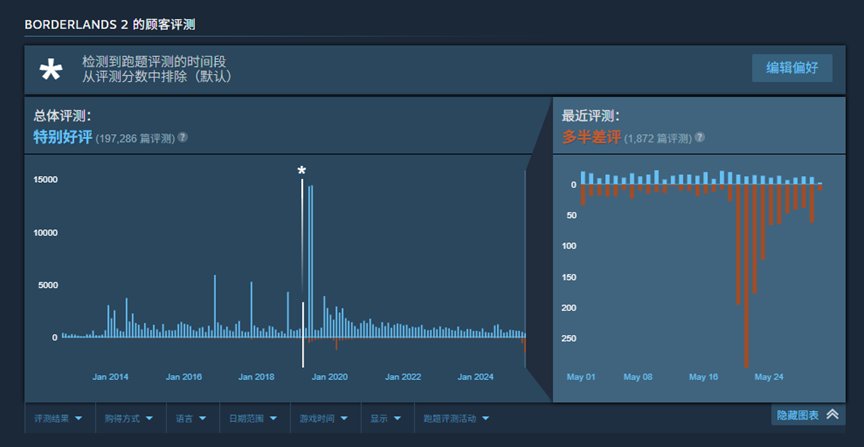Image resolution: width=864 pixels, height=447 pixels.
Task: Click the large asterisk icon in notice banner
Action: coord(51,71)
